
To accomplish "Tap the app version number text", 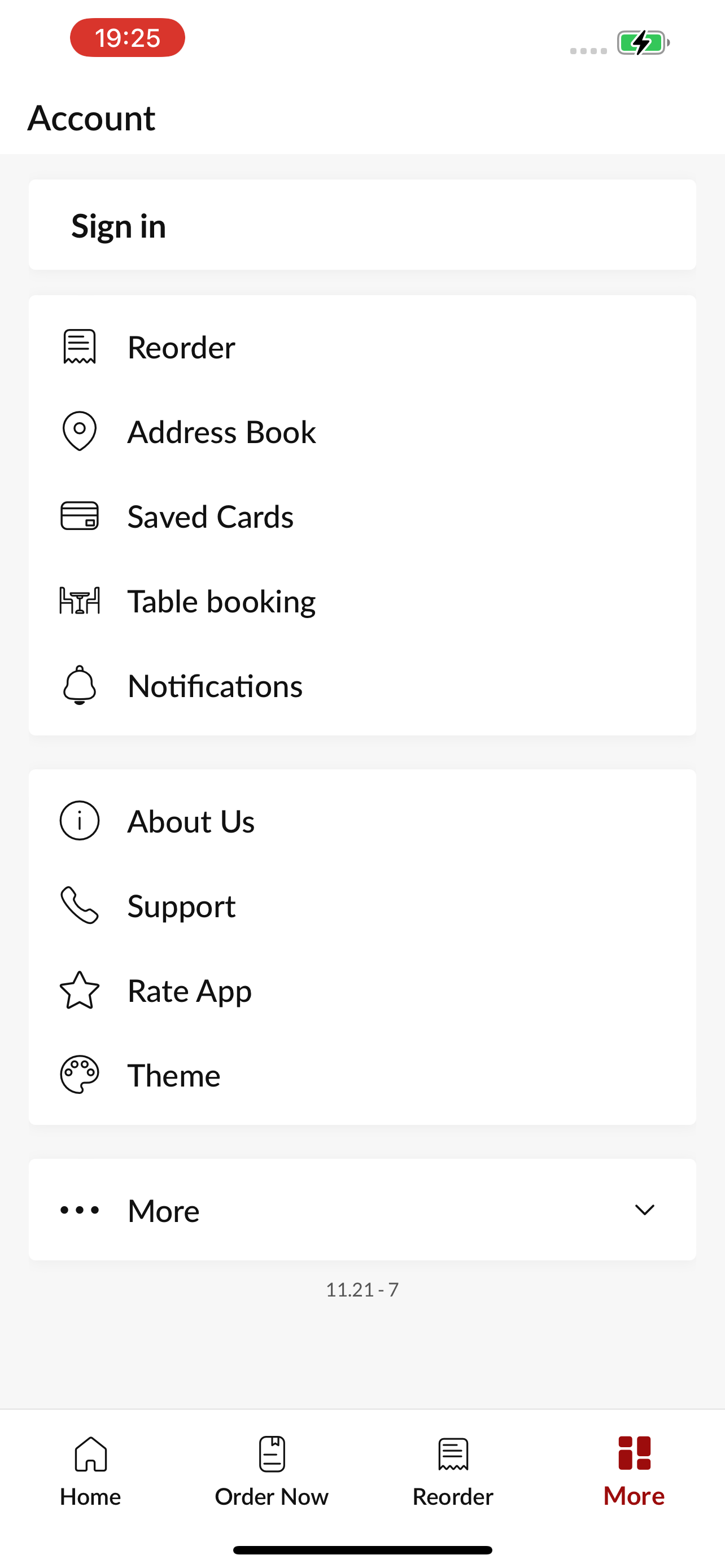I will pos(362,1289).
